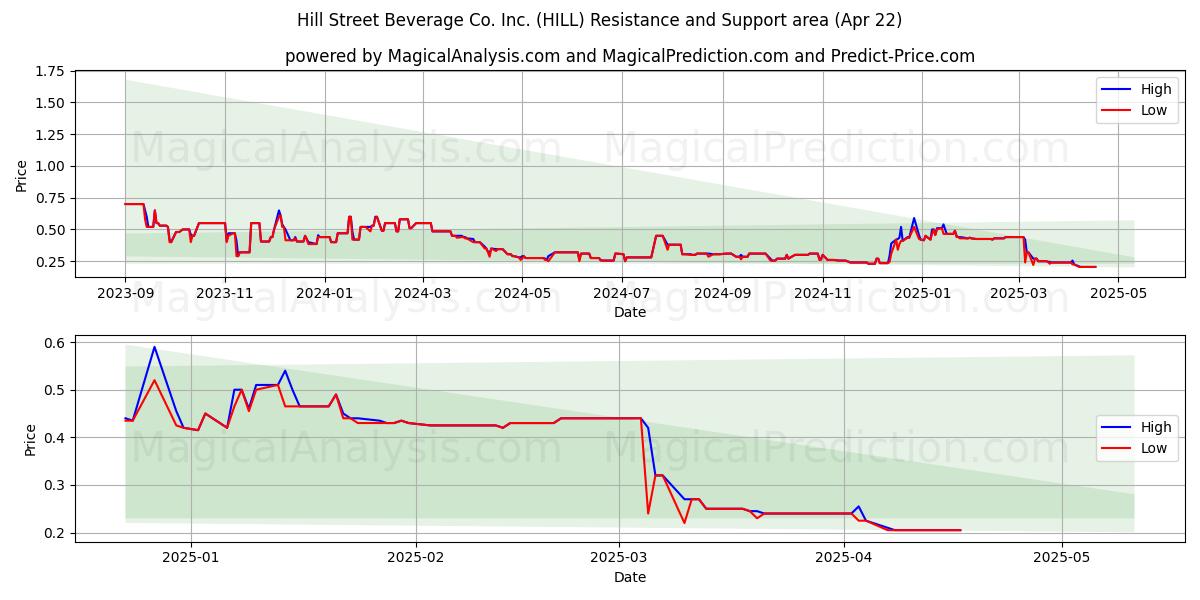The image size is (1200, 600).
Task: Click the 2023-09 date tick label
Action: [125, 293]
